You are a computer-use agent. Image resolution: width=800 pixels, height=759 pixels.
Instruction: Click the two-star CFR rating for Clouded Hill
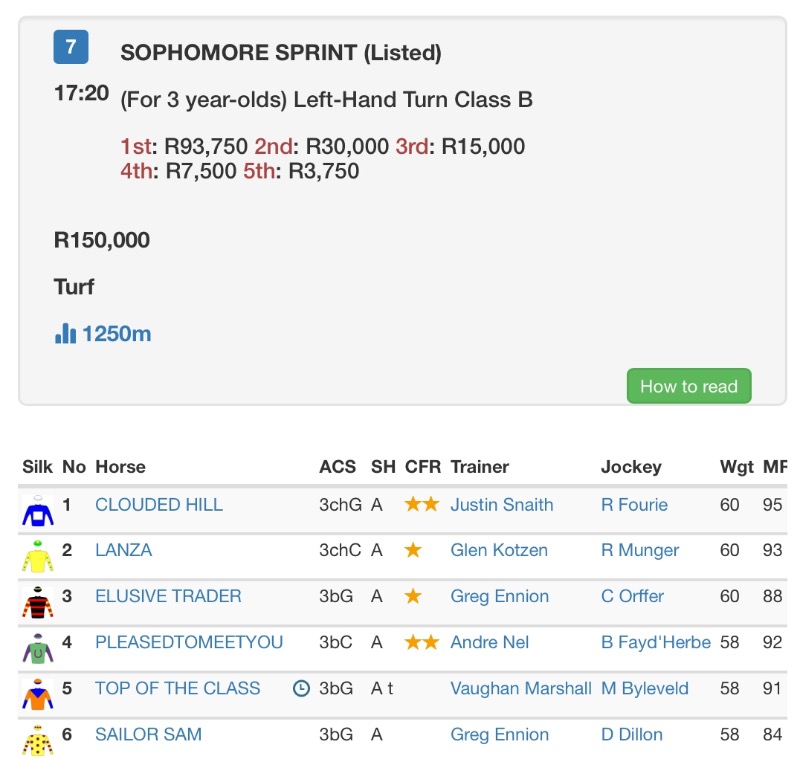coord(421,505)
